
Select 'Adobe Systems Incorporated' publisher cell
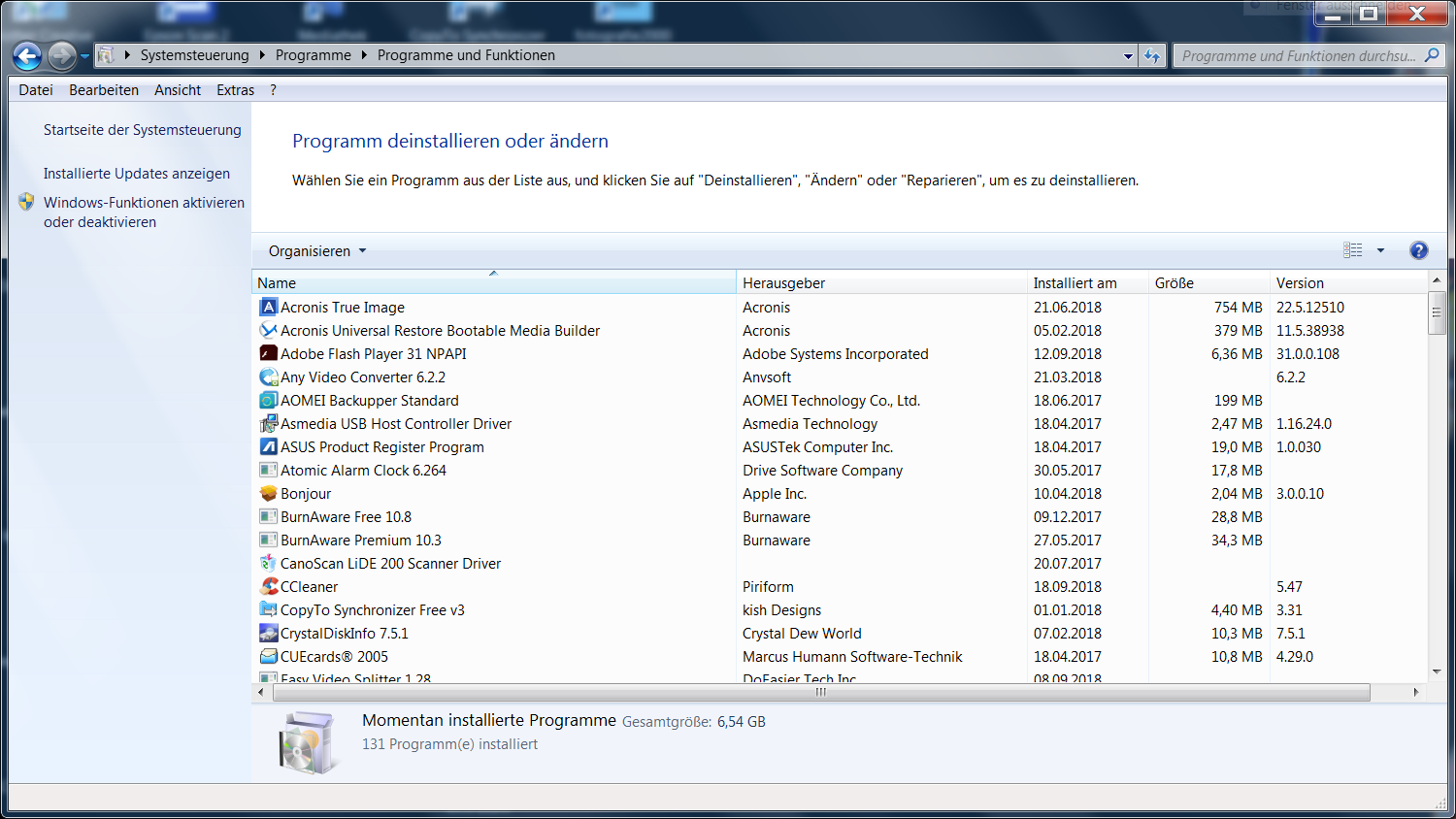click(836, 354)
